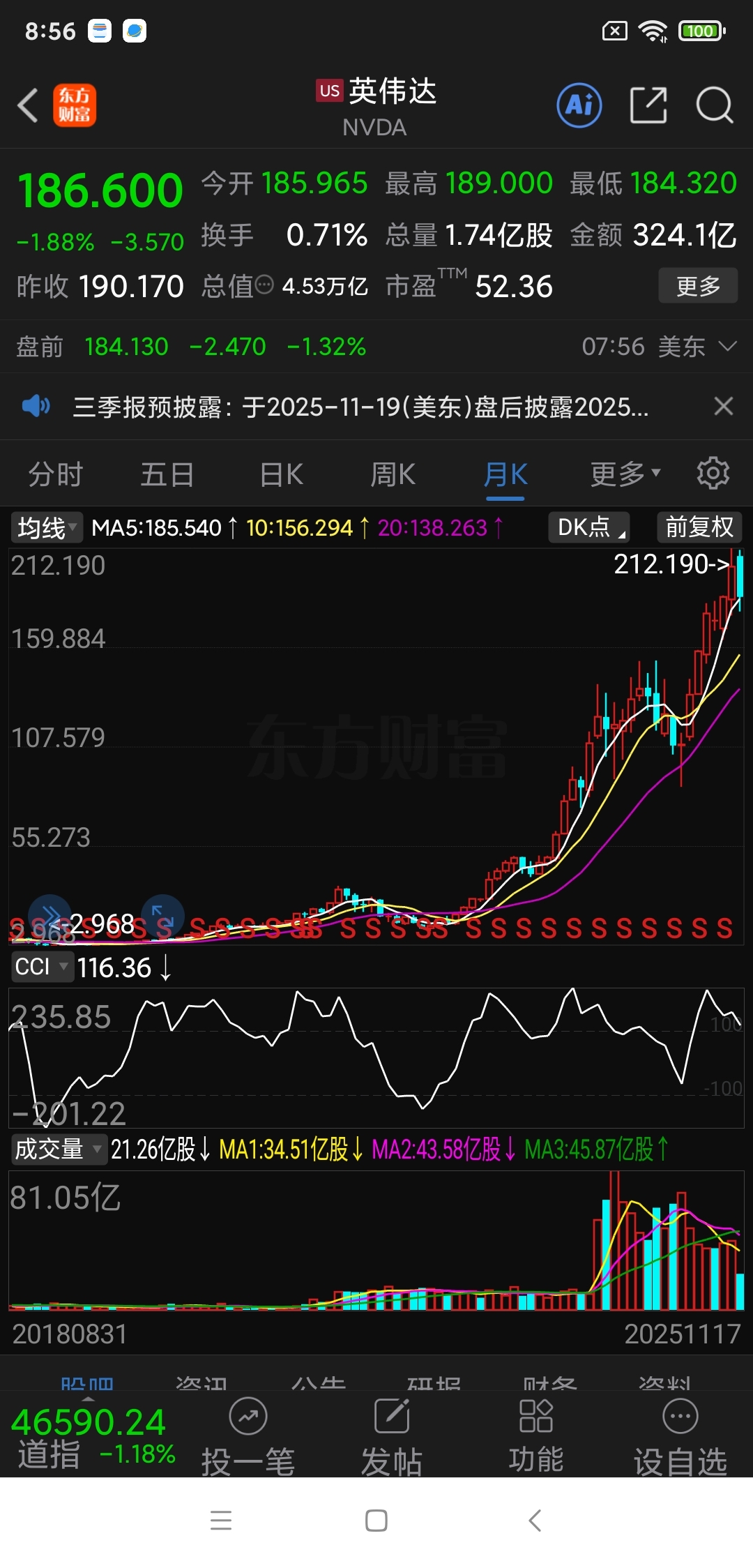Tap the current price 186.600
The image size is (753, 1568).
coord(100,190)
